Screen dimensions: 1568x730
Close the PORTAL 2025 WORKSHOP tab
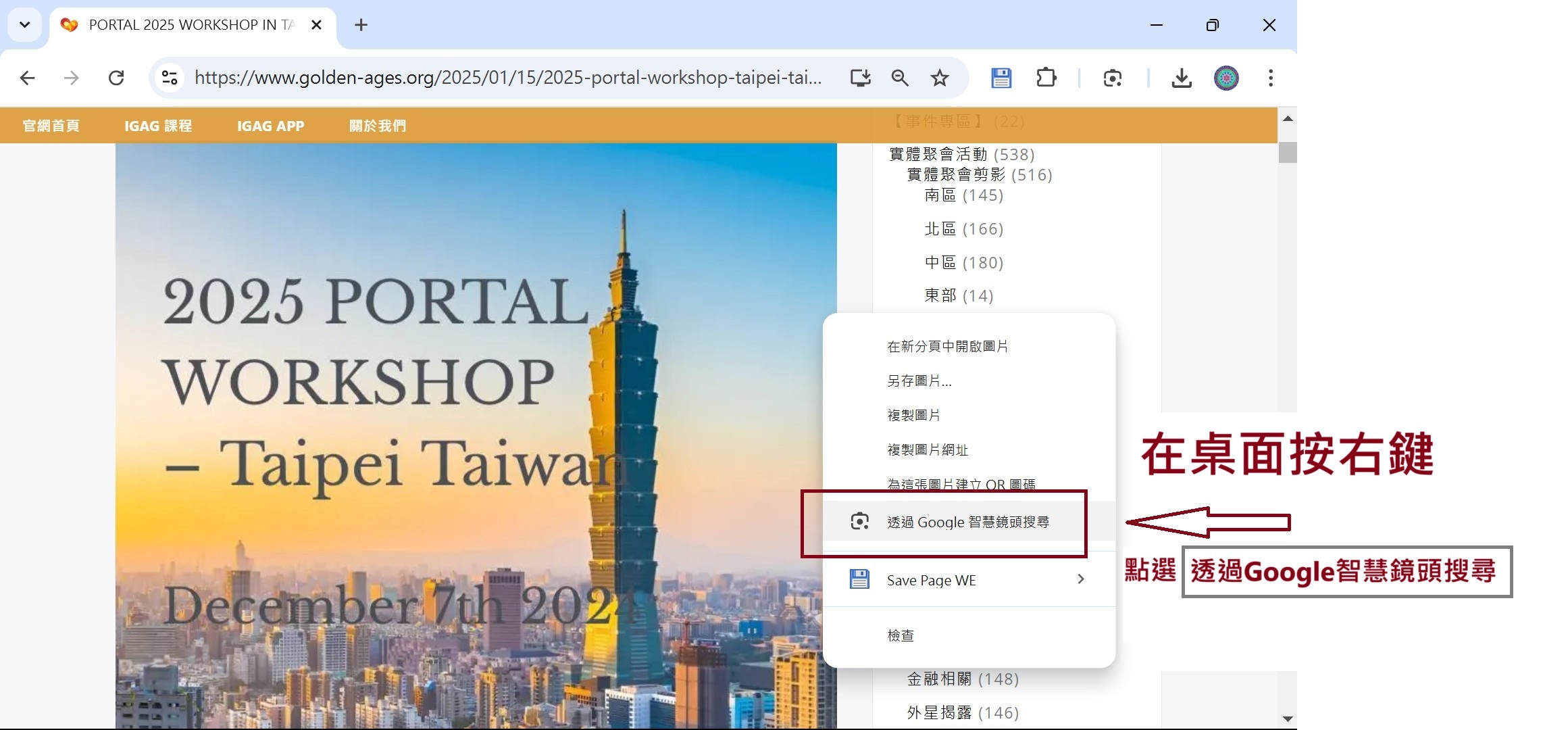pos(316,25)
